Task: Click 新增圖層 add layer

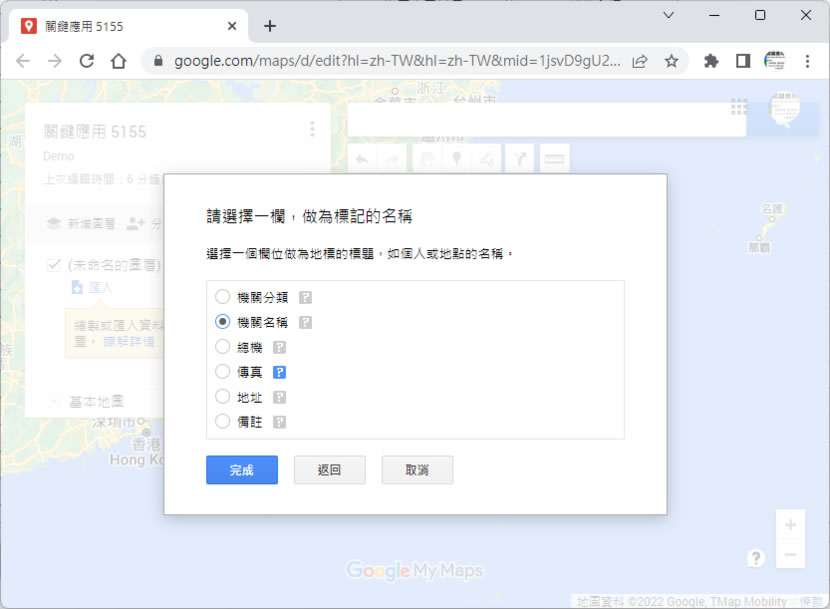Action: pyautogui.click(x=81, y=223)
